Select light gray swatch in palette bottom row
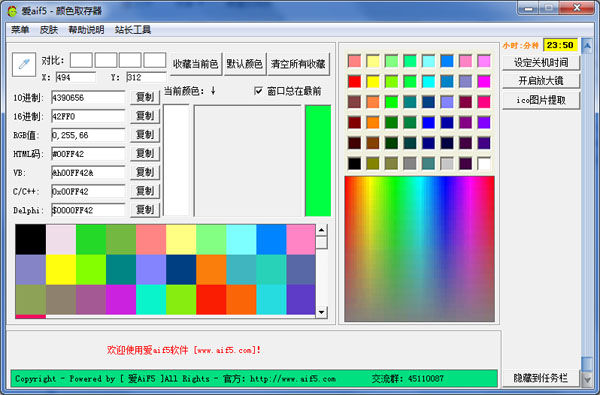 coord(447,163)
